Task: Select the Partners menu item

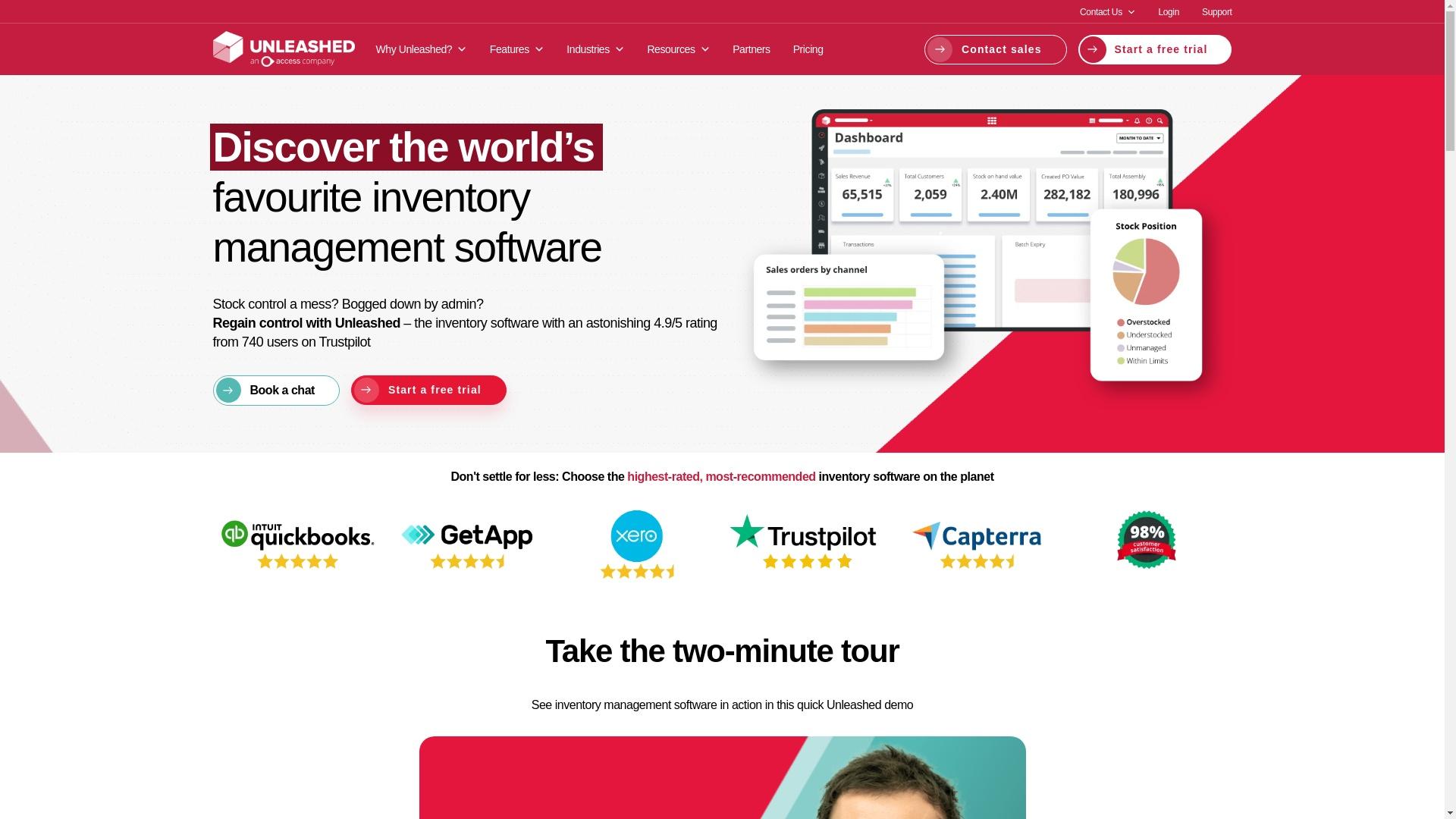Action: (x=751, y=49)
